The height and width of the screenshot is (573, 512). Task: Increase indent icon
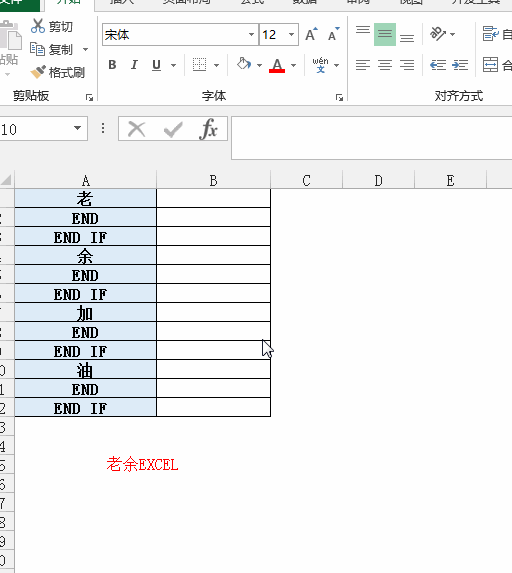click(460, 65)
